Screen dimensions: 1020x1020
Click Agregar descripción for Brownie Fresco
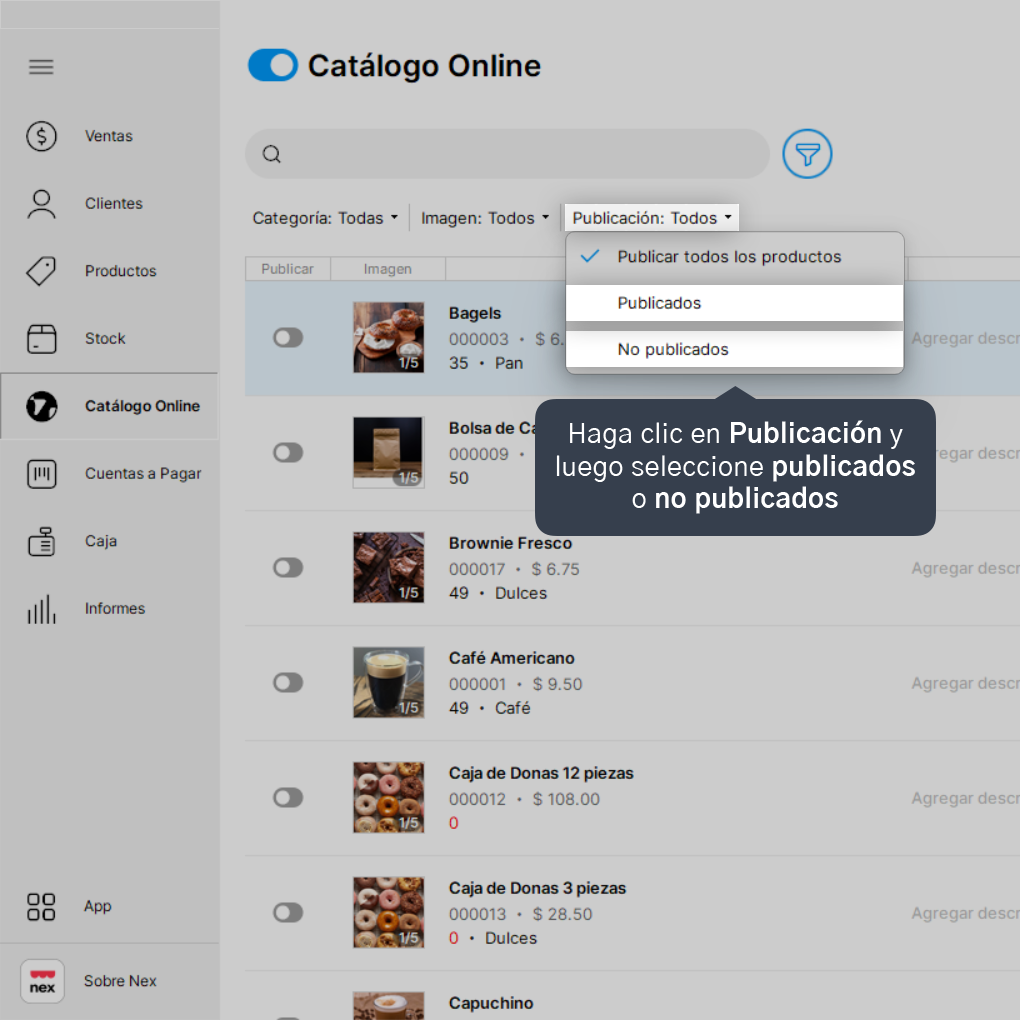point(965,569)
